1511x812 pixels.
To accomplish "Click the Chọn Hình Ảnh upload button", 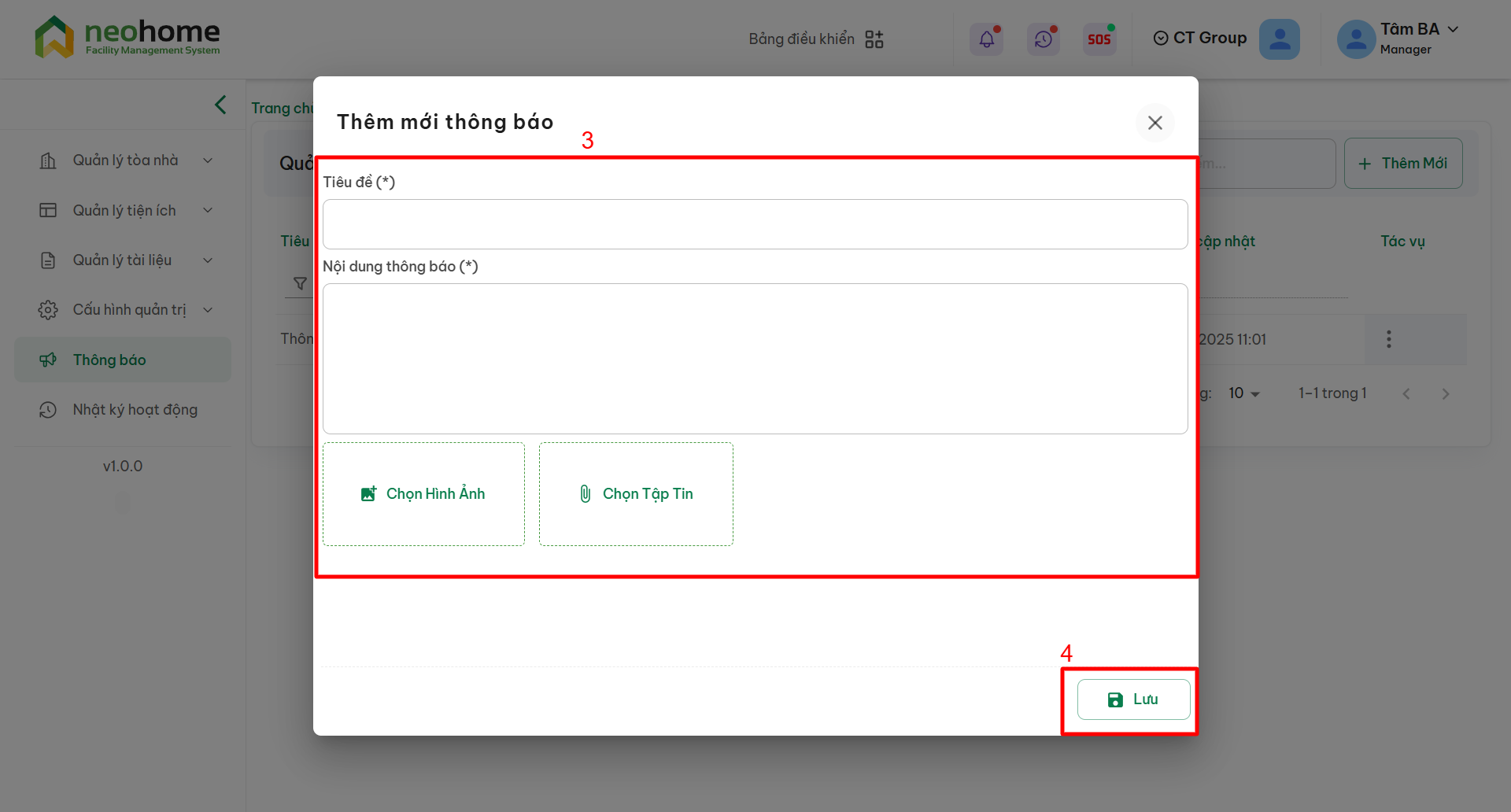I will [x=423, y=494].
